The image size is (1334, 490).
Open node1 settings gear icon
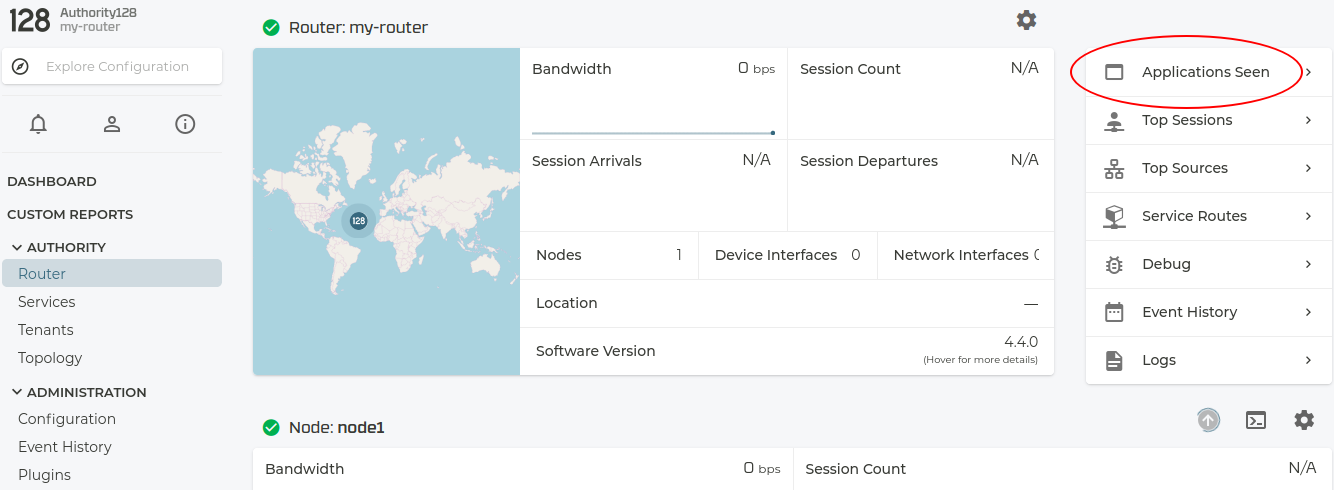(x=1304, y=420)
